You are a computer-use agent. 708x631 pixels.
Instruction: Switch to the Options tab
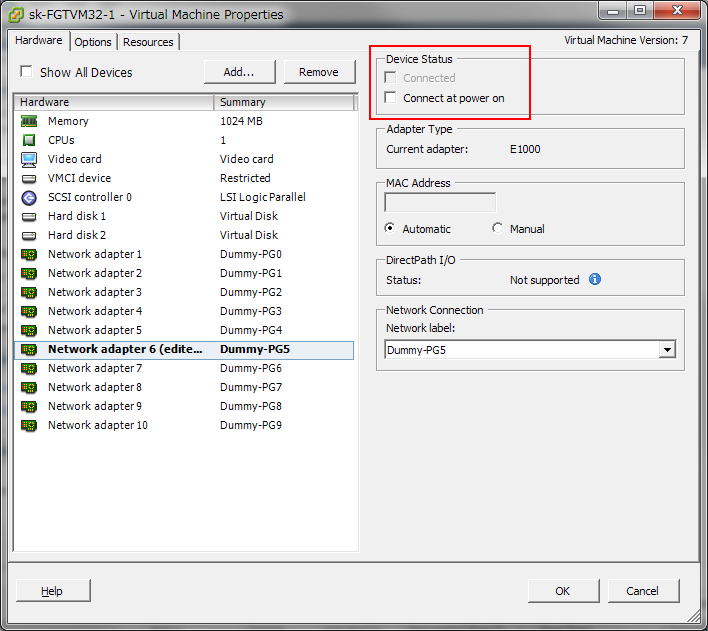93,42
